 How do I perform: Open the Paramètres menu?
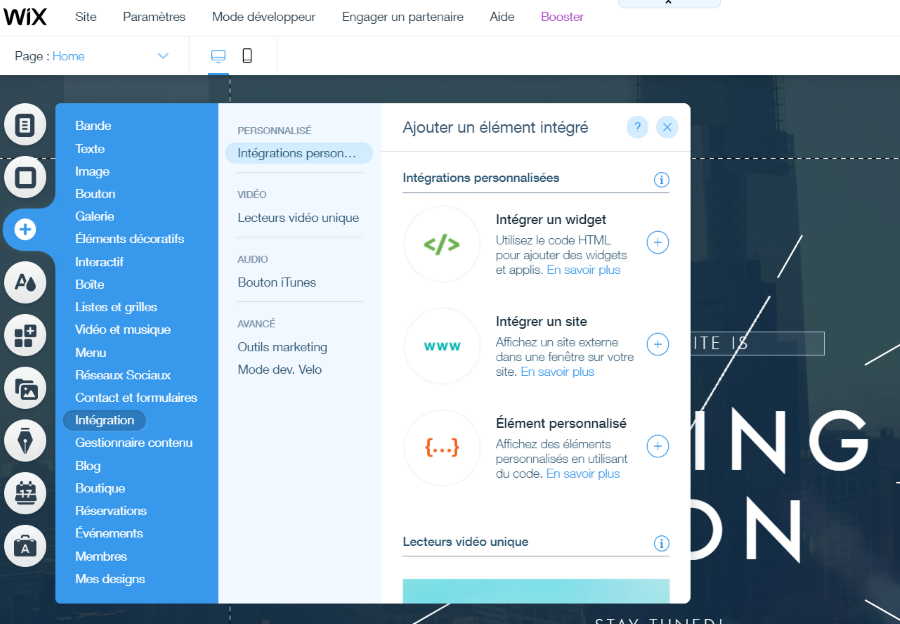point(154,17)
